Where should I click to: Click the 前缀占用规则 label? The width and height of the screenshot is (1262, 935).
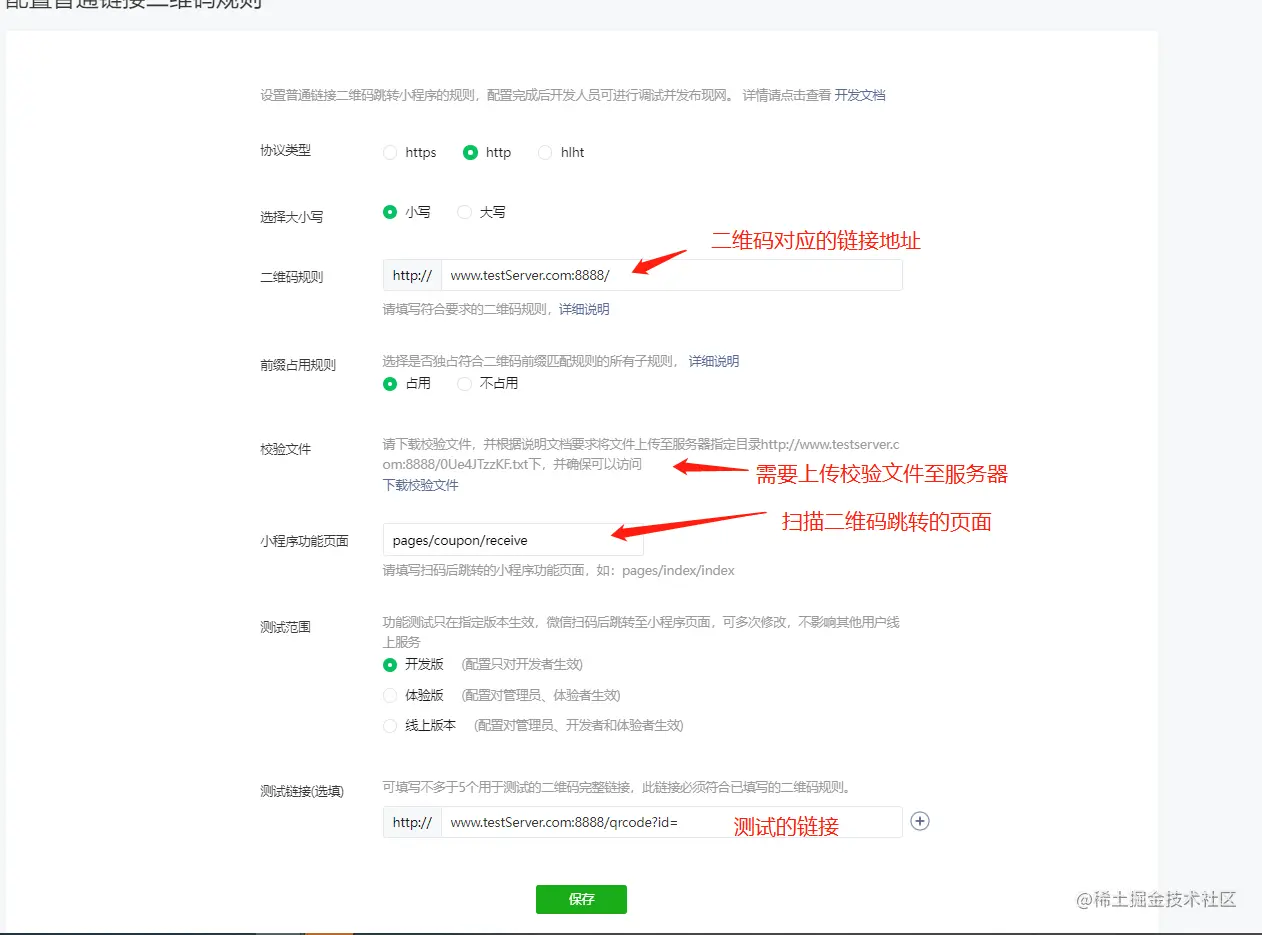[298, 365]
